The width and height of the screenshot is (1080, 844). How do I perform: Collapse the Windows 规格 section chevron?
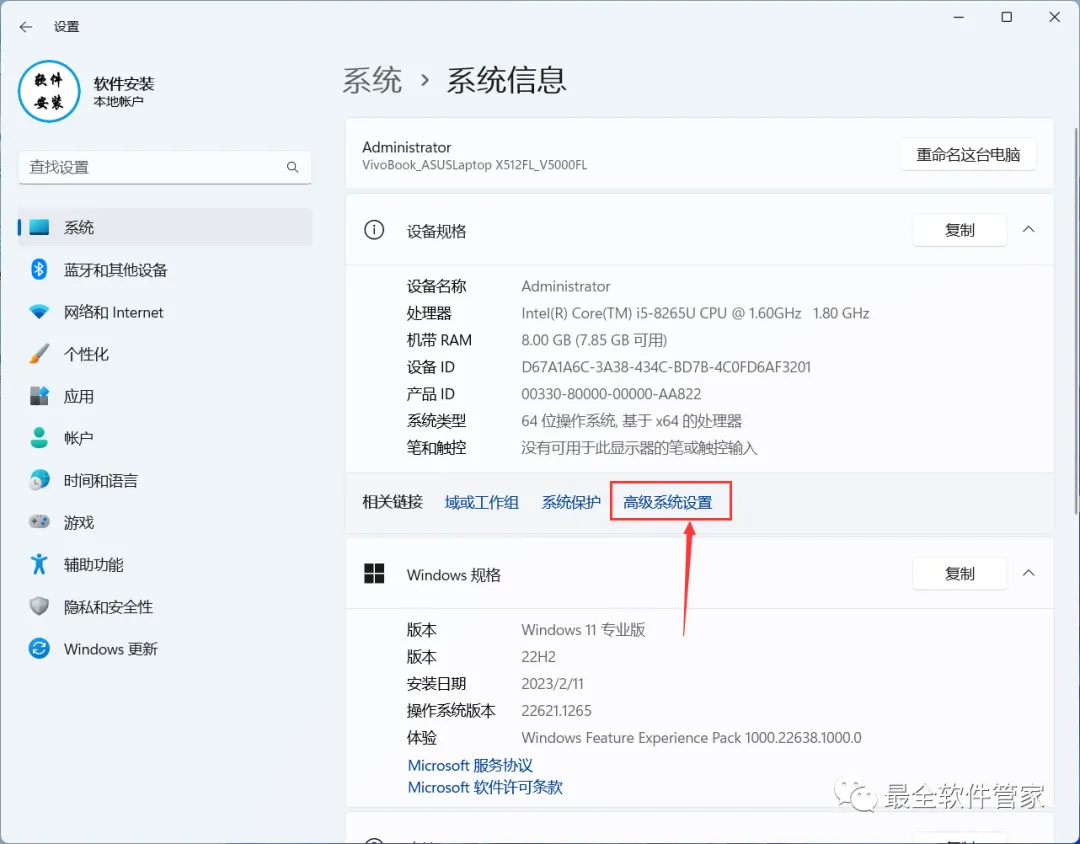coord(1028,573)
